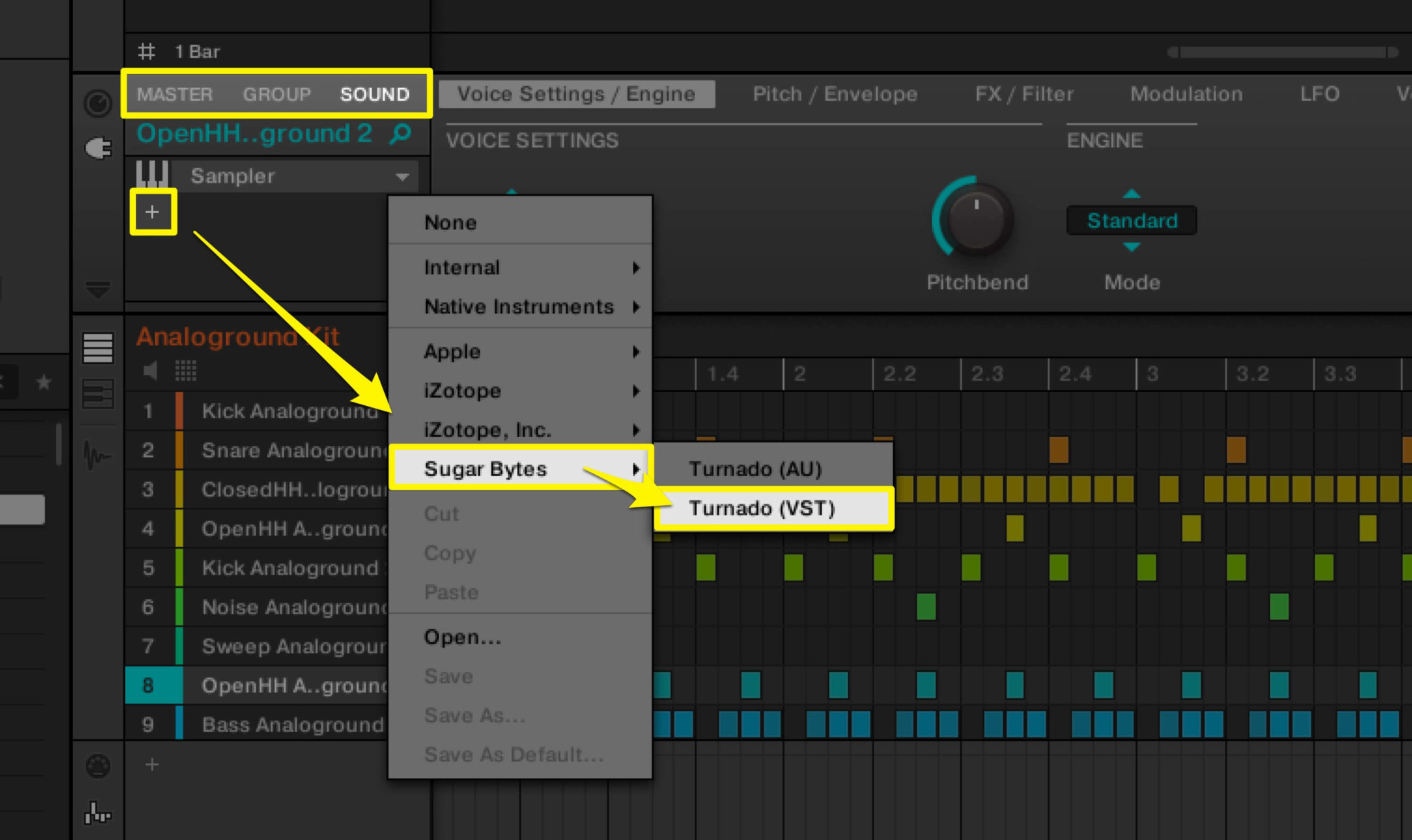The height and width of the screenshot is (840, 1412).
Task: Open the MIDI connector icon at bottom left
Action: tap(98, 766)
